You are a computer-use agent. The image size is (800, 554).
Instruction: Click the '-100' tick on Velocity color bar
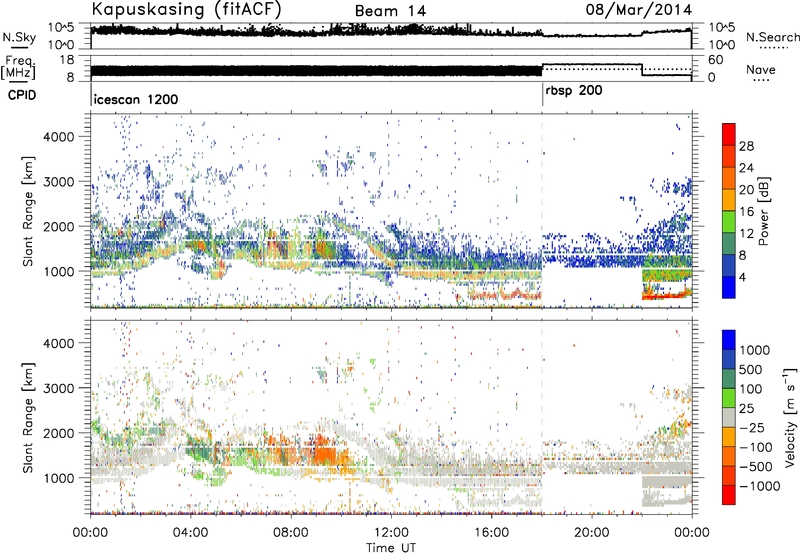[x=755, y=447]
